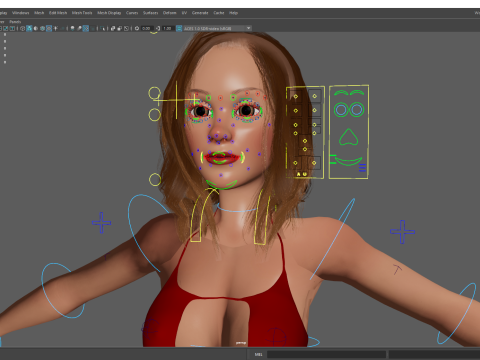This screenshot has width=480, height=360.
Task: Open the Generate menu
Action: point(200,13)
